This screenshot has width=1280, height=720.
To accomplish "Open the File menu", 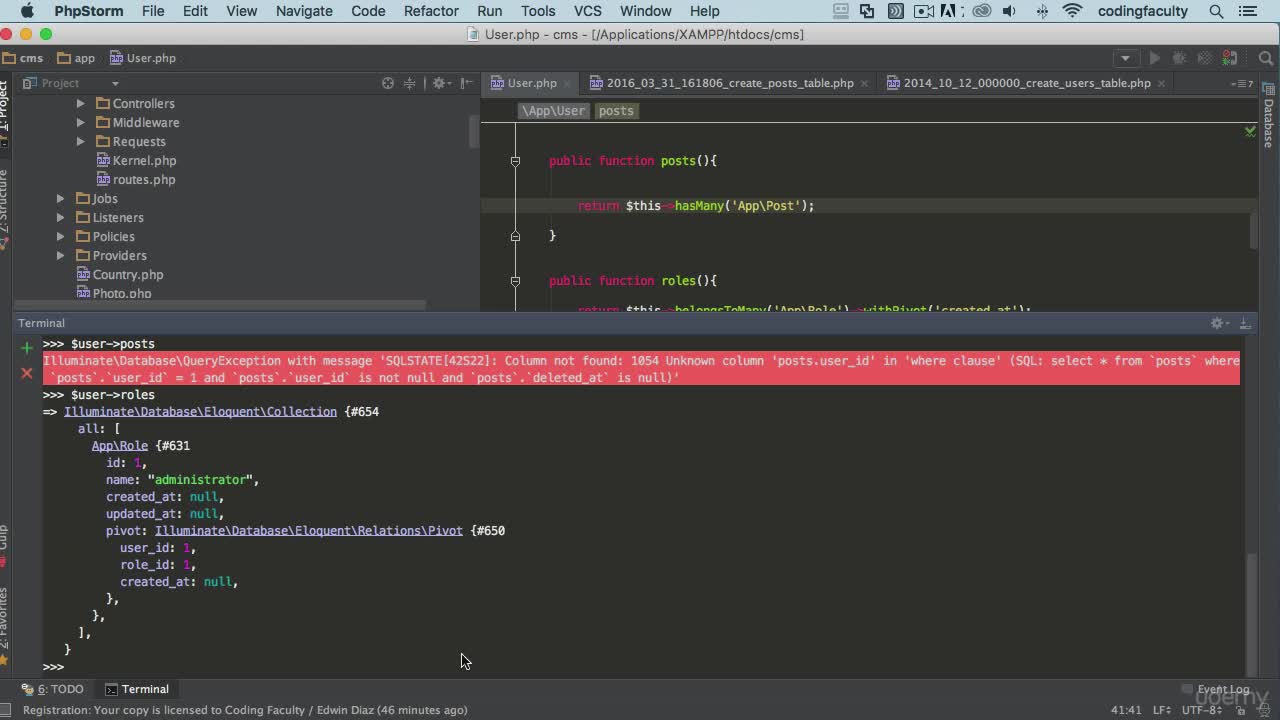I will (153, 11).
